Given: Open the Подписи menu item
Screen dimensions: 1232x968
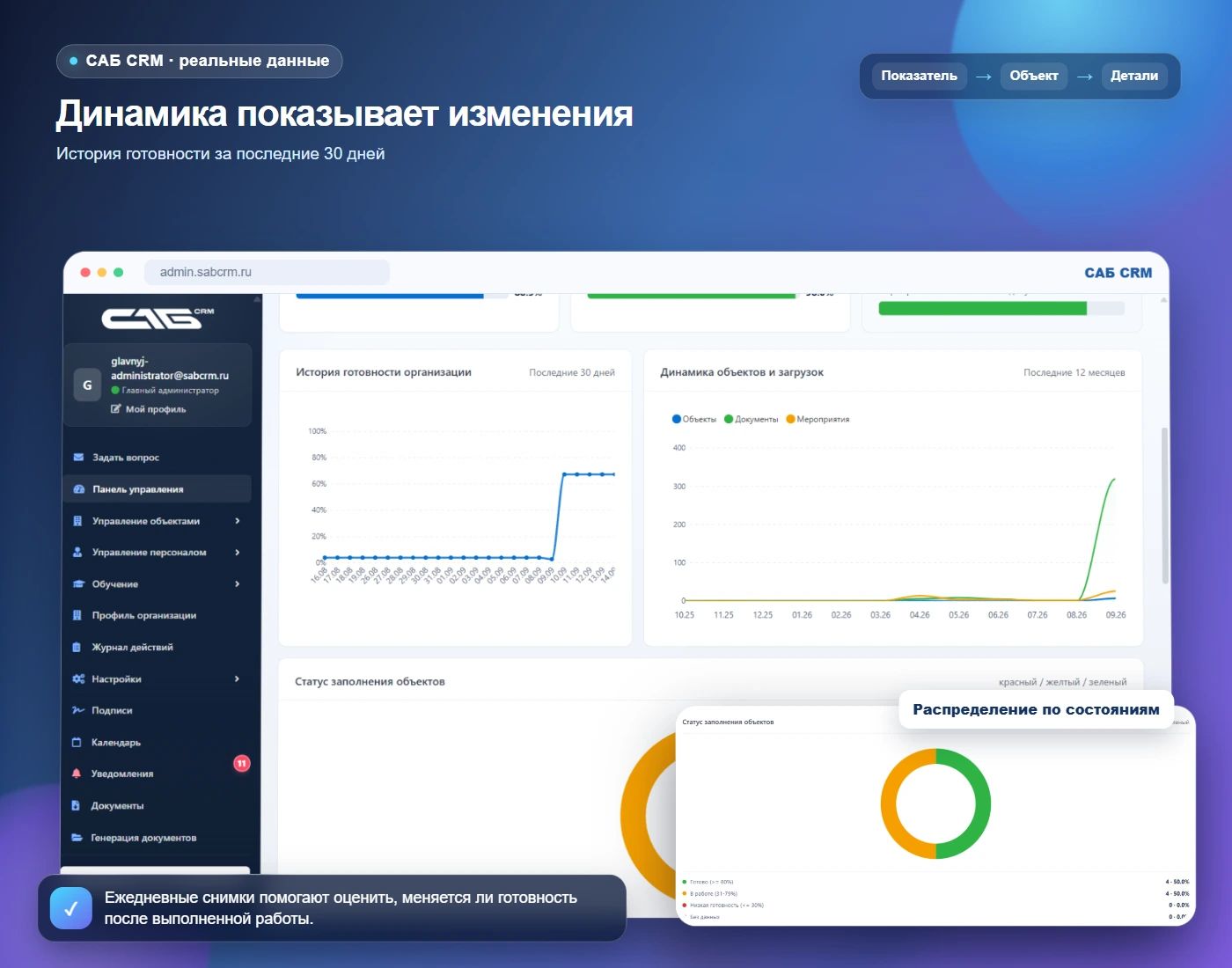Looking at the screenshot, I should point(157,710).
